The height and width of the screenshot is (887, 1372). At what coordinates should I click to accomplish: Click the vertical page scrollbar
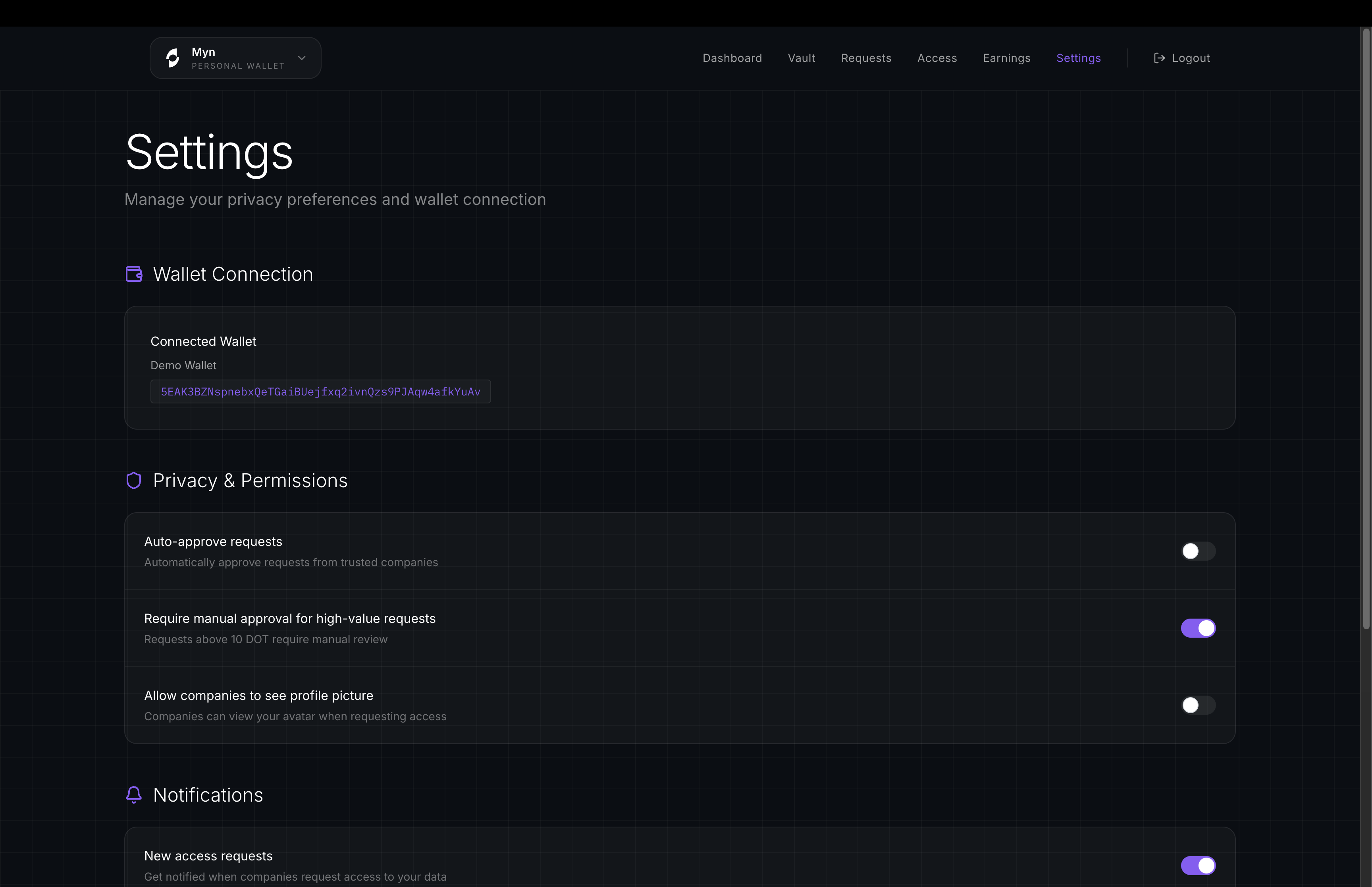coord(1366,328)
